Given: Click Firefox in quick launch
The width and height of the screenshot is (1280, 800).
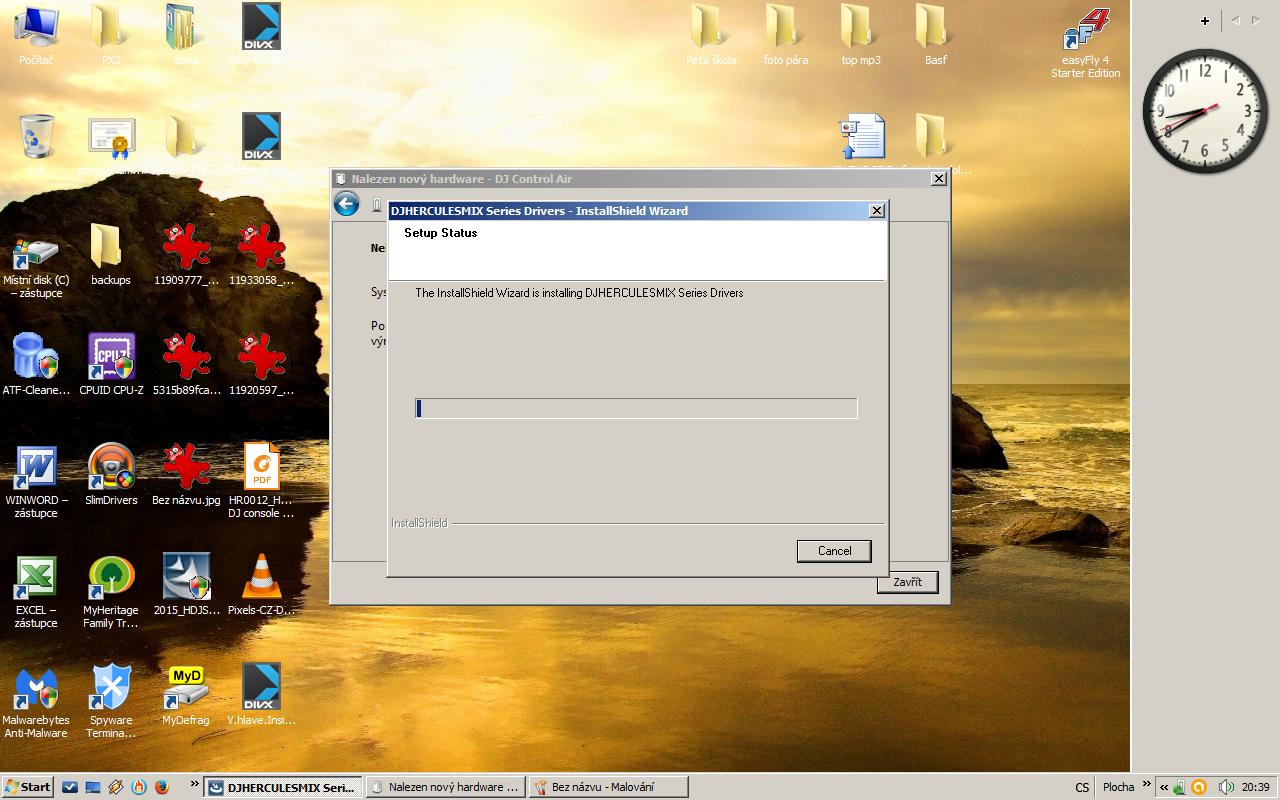Looking at the screenshot, I should coord(163,787).
